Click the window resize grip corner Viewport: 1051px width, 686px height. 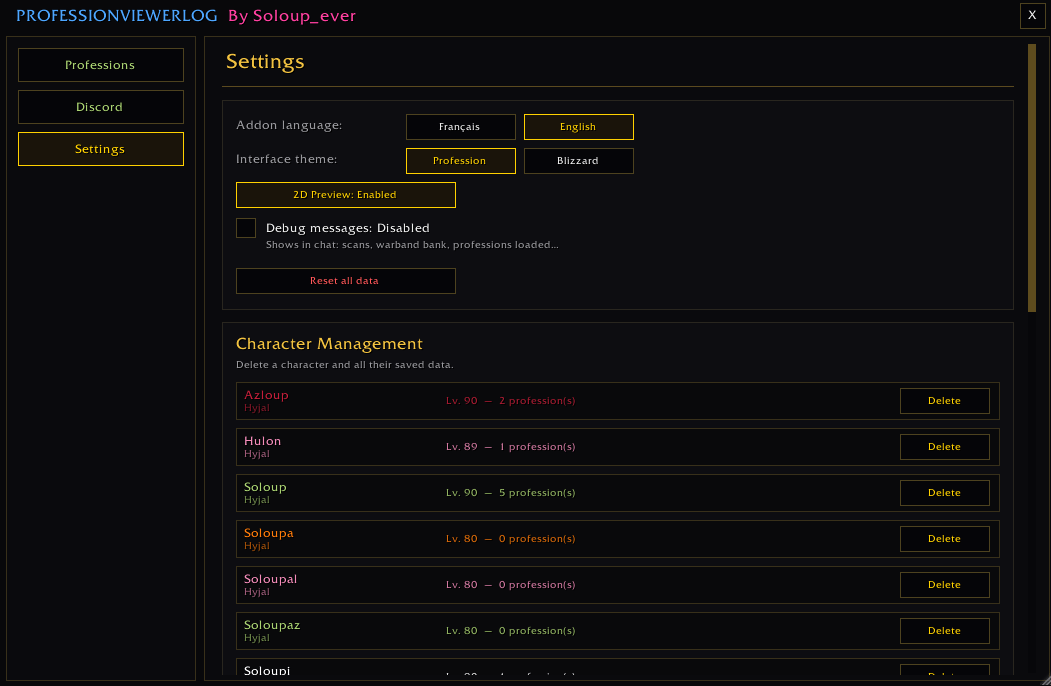point(1045,680)
